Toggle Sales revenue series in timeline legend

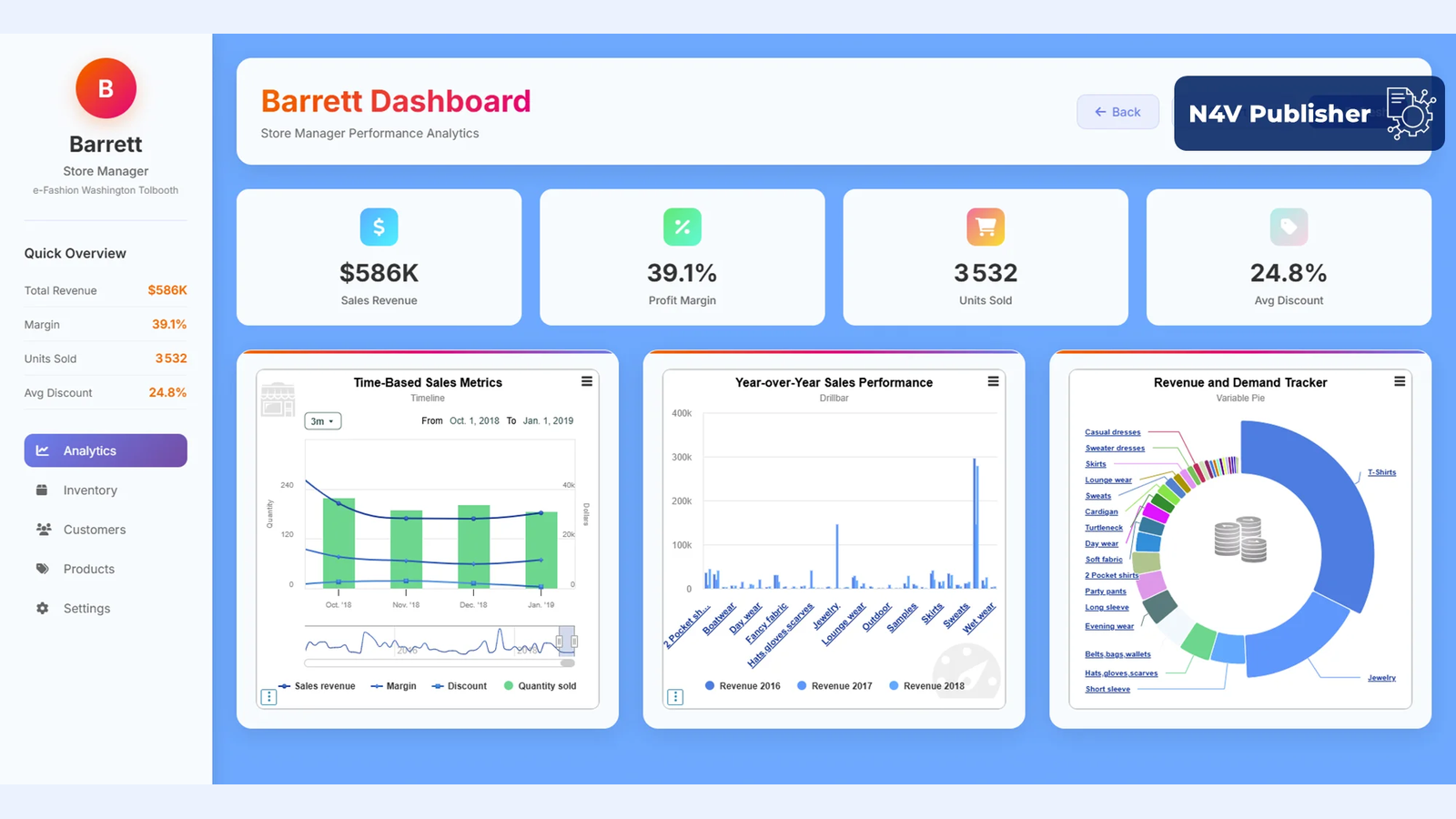317,686
